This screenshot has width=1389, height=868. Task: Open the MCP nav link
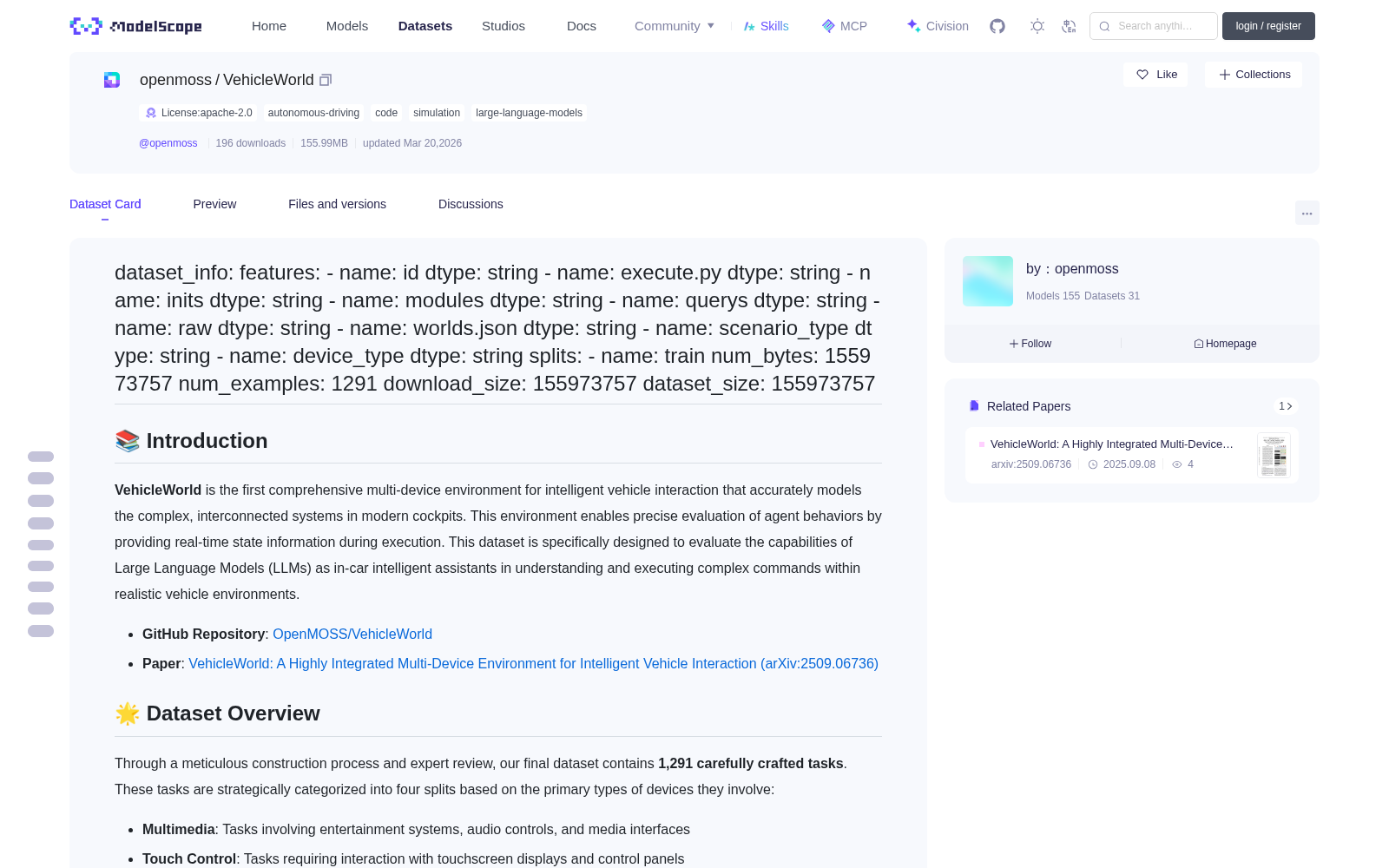[x=845, y=26]
